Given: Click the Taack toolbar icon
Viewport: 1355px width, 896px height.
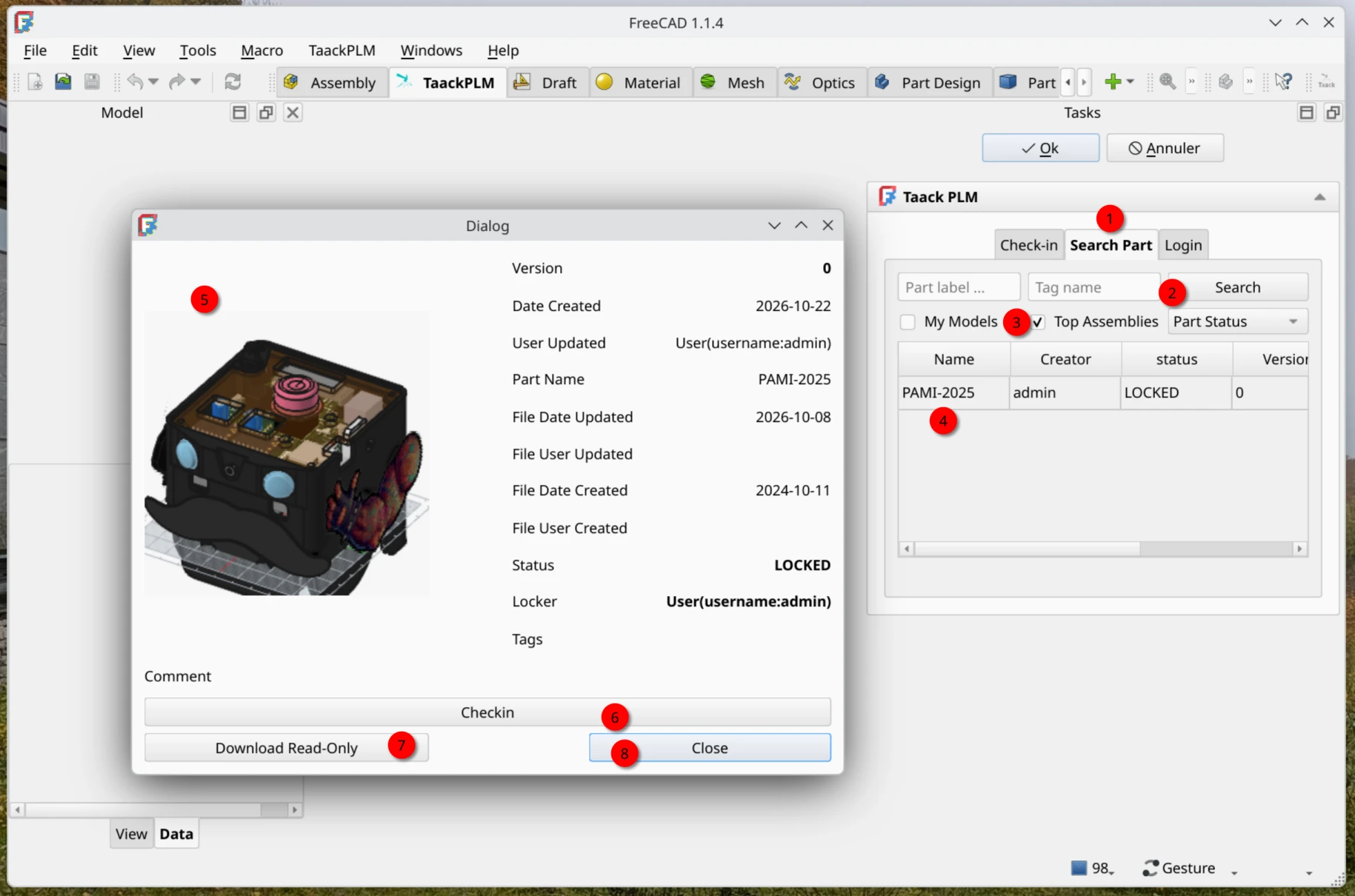Looking at the screenshot, I should click(x=1326, y=82).
